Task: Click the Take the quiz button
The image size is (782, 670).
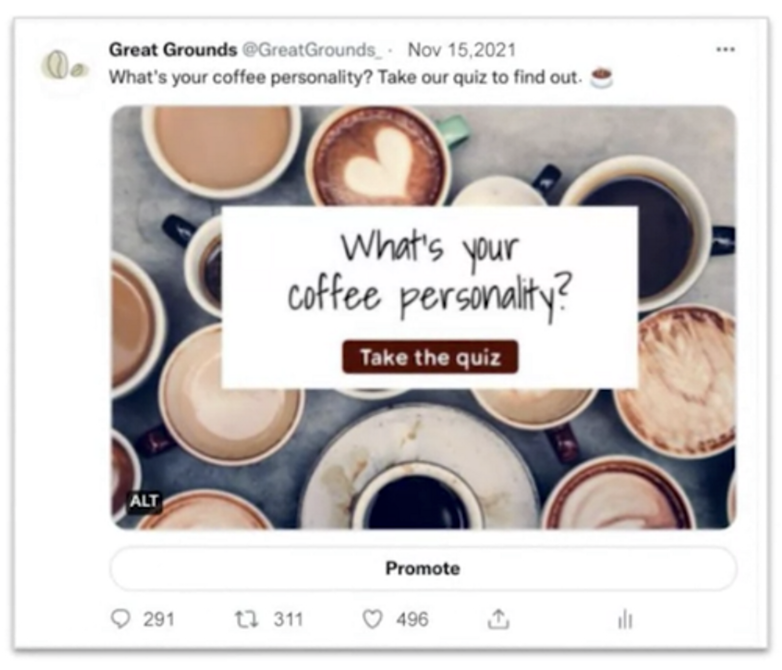Action: coord(430,357)
